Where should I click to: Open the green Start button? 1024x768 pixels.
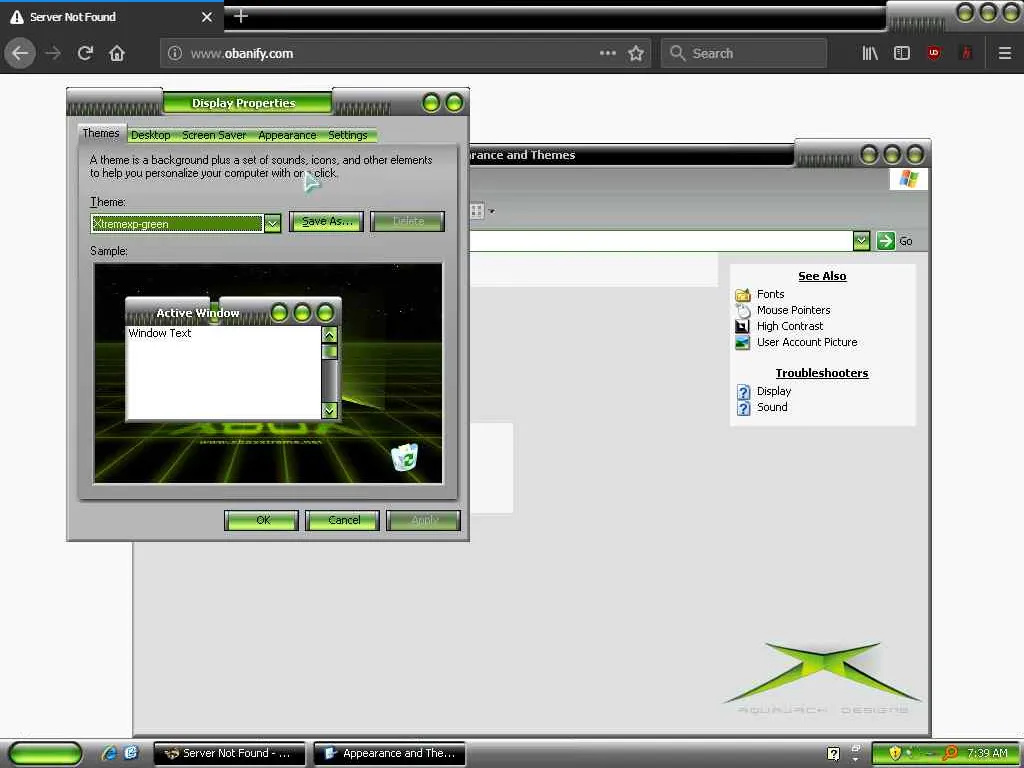pos(45,753)
